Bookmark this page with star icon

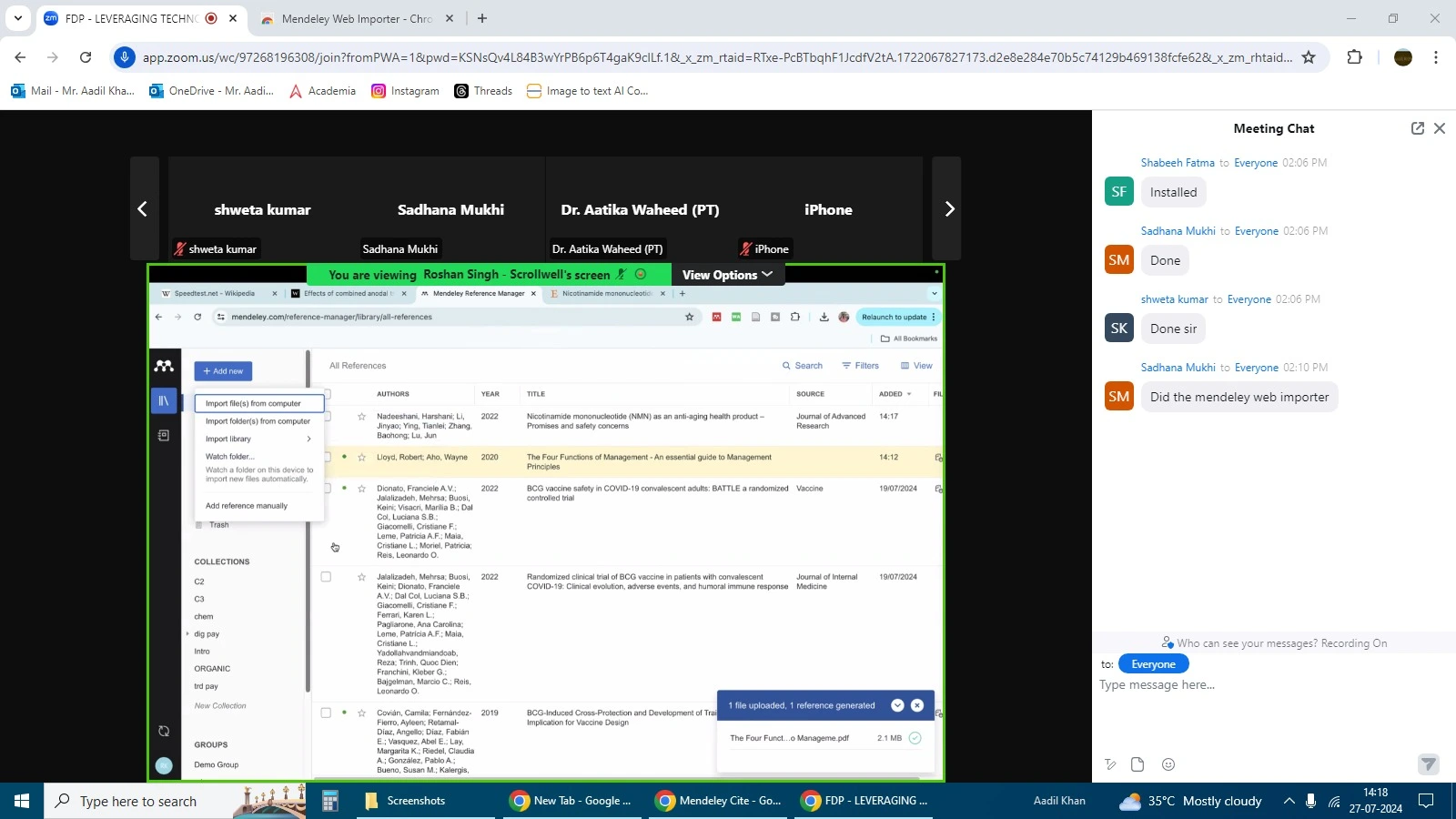pyautogui.click(x=1309, y=57)
